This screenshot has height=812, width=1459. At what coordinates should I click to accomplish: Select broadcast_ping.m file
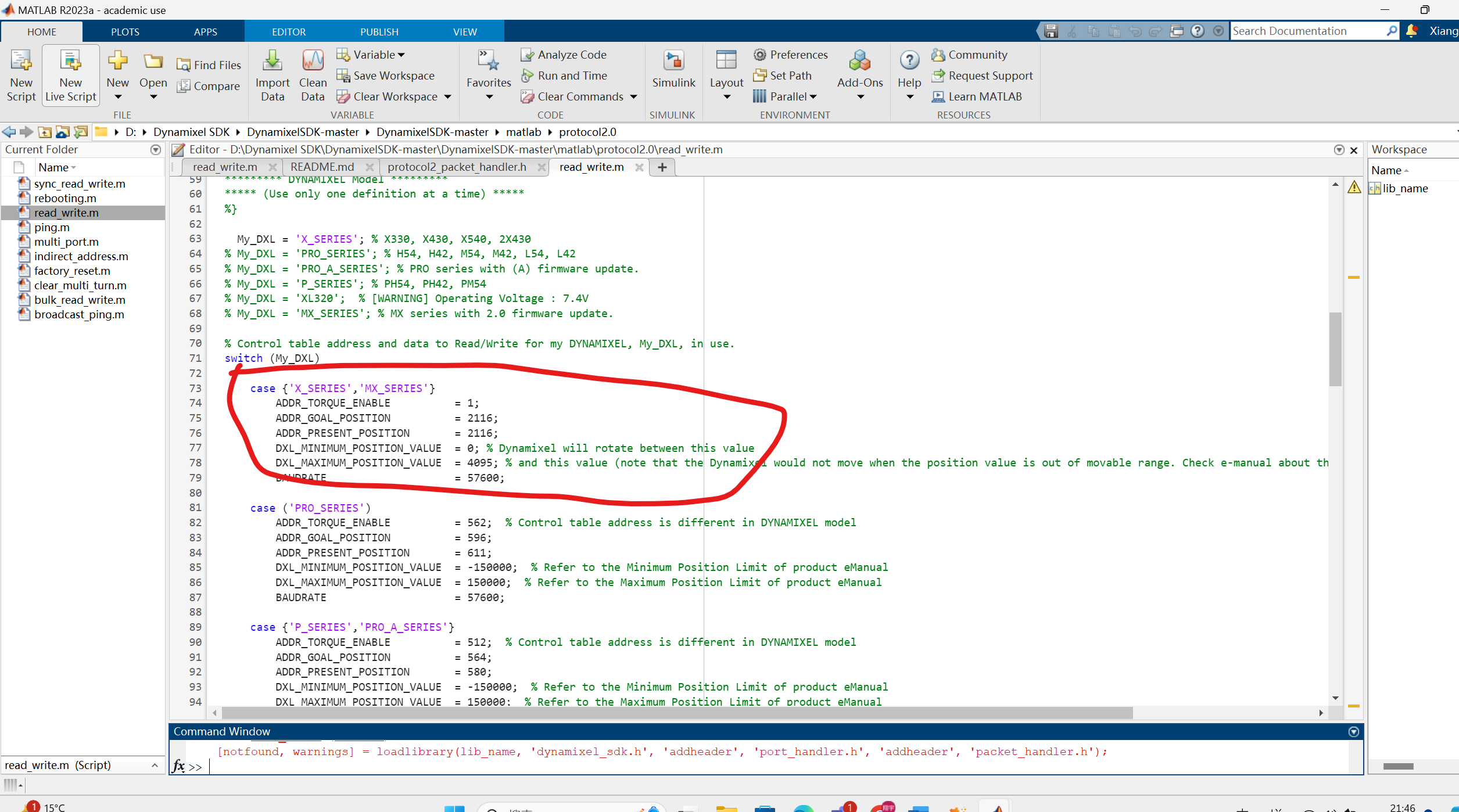79,314
